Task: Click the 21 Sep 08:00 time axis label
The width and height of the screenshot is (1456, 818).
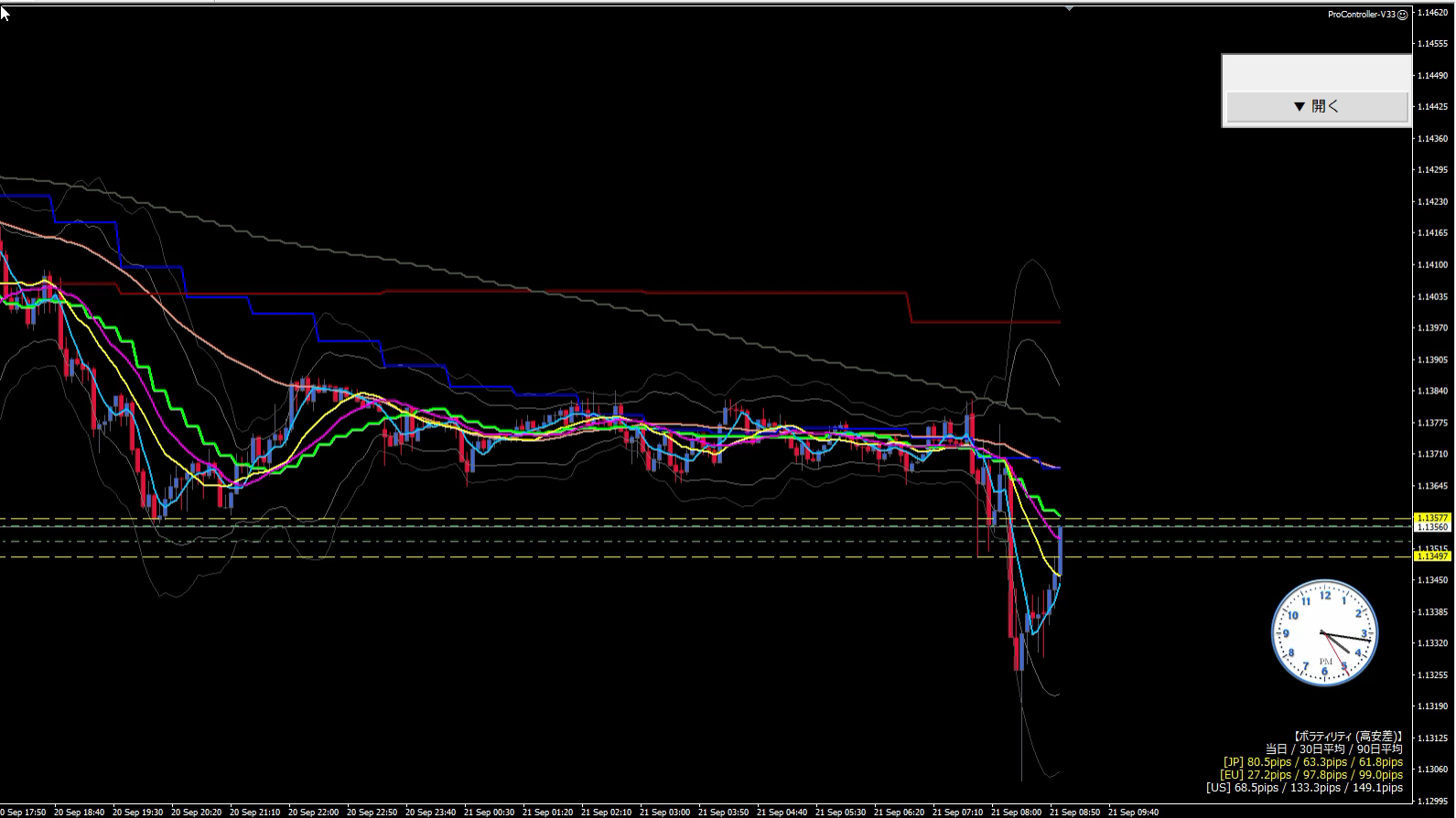Action: pos(1016,812)
